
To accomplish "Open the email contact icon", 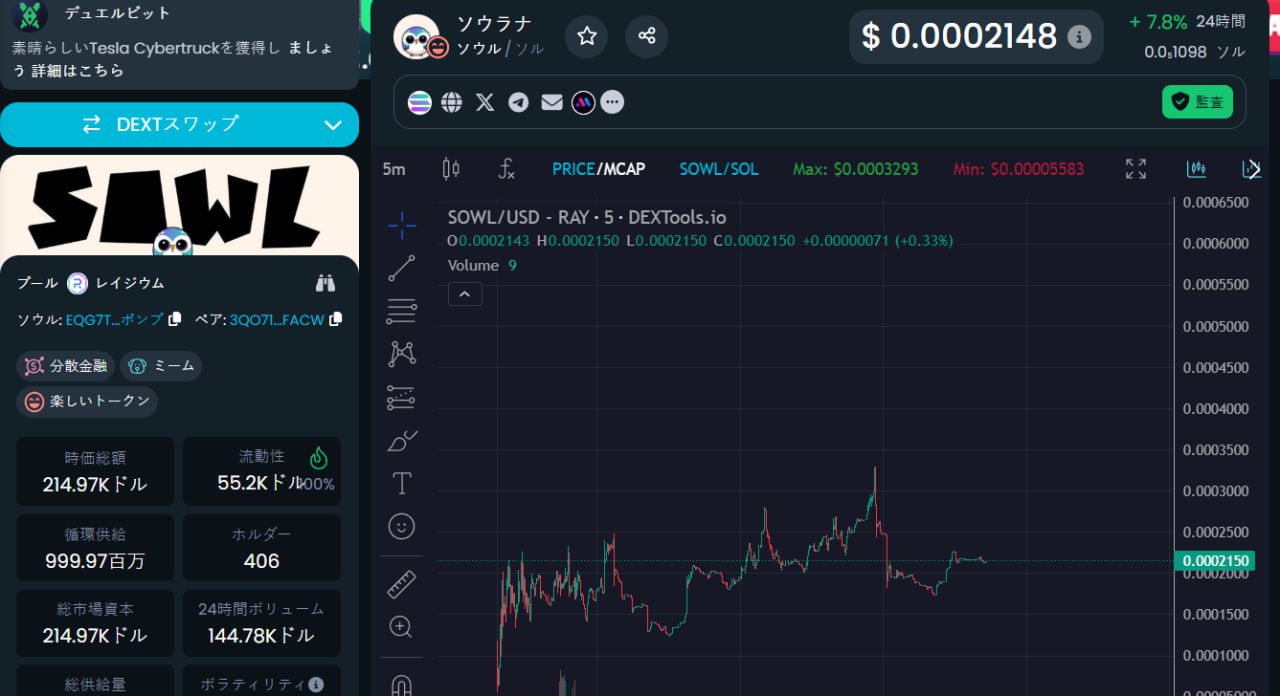I will click(x=552, y=102).
